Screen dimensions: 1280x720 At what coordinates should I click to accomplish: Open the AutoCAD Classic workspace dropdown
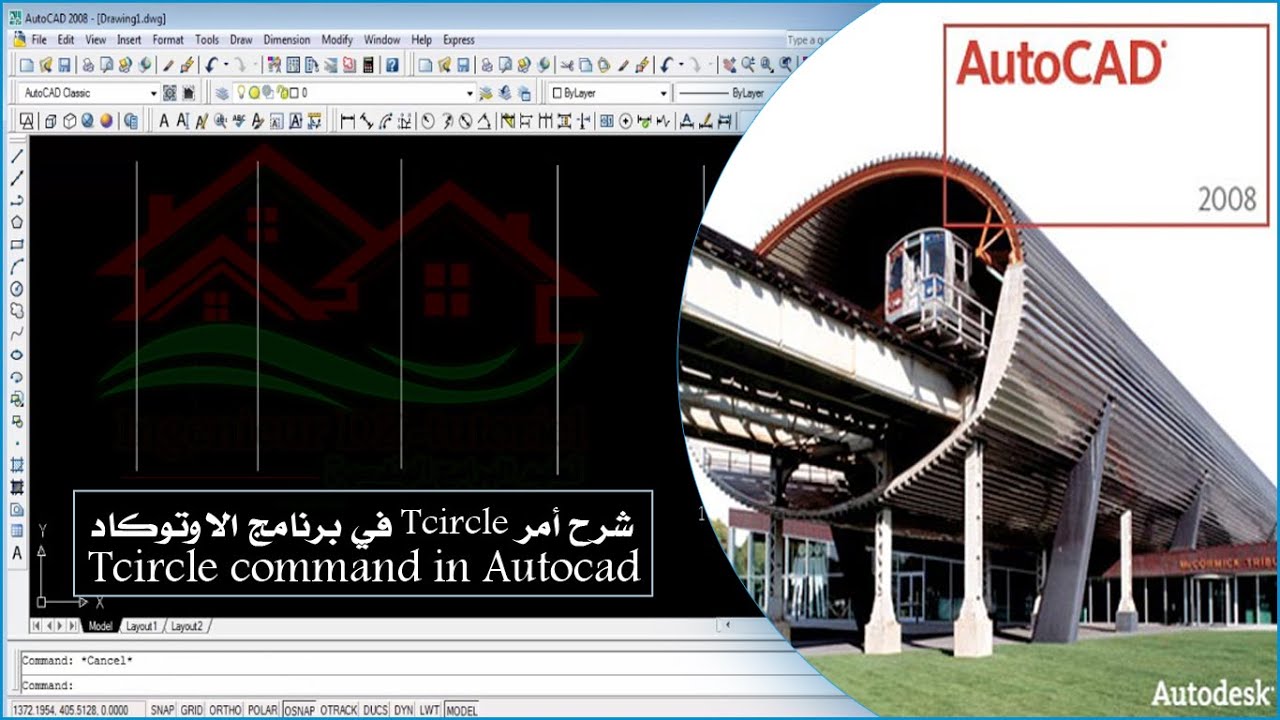(x=153, y=93)
